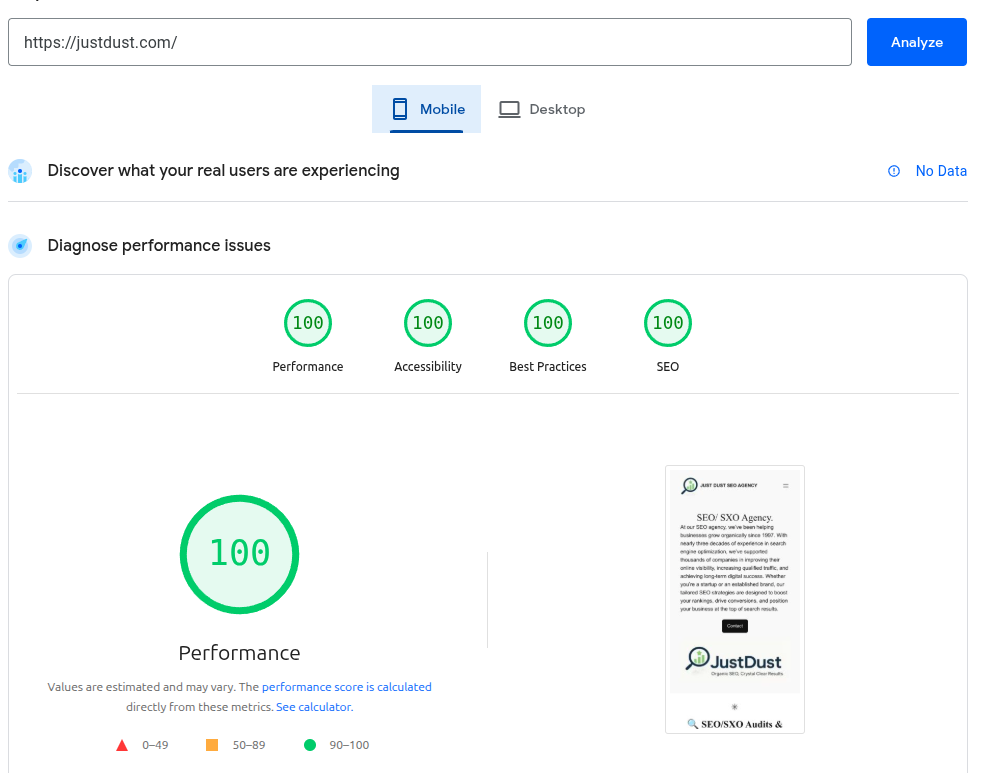Click the No Data link
Image resolution: width=985 pixels, height=773 pixels.
[x=941, y=171]
